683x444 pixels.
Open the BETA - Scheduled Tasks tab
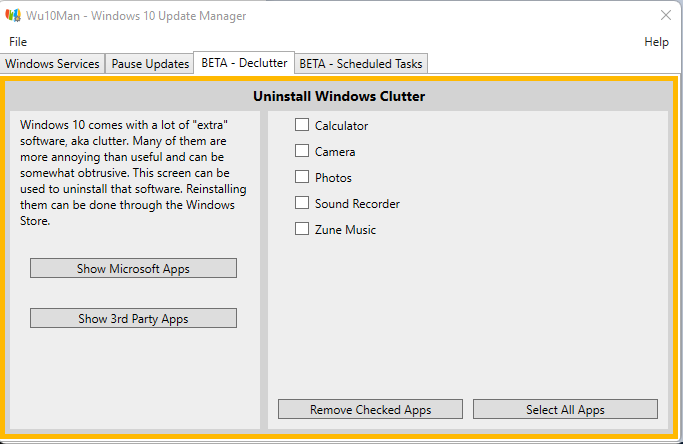coord(361,64)
